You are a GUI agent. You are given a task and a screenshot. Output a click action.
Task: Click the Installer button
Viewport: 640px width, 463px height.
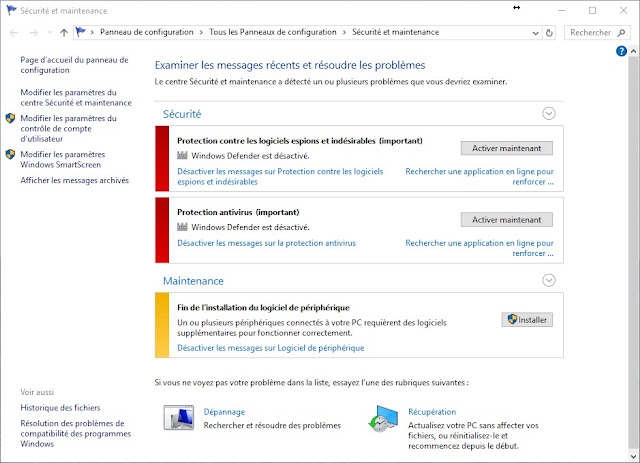pyautogui.click(x=527, y=320)
